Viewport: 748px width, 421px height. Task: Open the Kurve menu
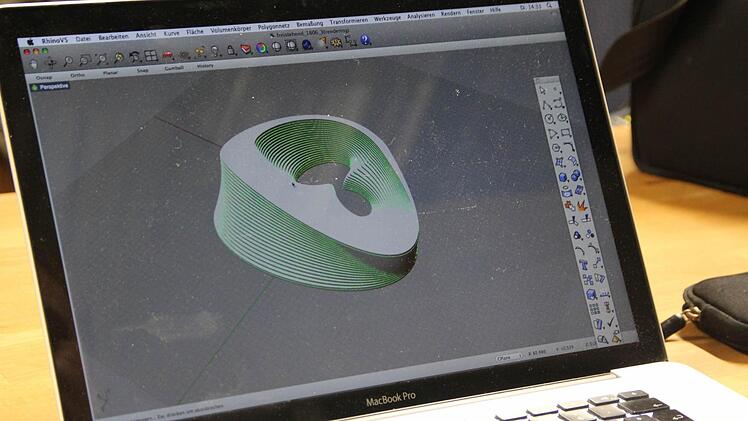(172, 33)
